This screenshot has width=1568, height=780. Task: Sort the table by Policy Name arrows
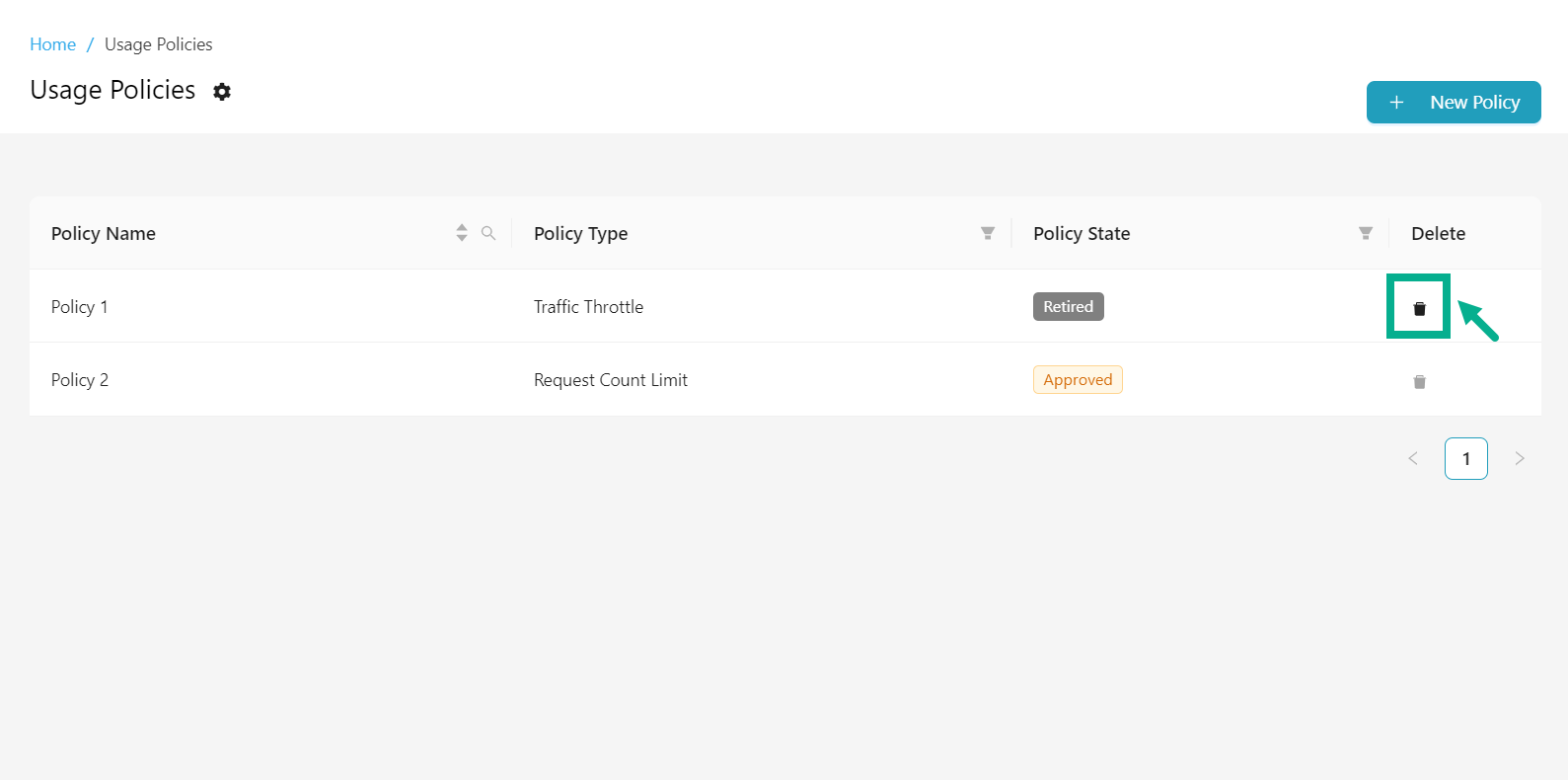click(462, 233)
